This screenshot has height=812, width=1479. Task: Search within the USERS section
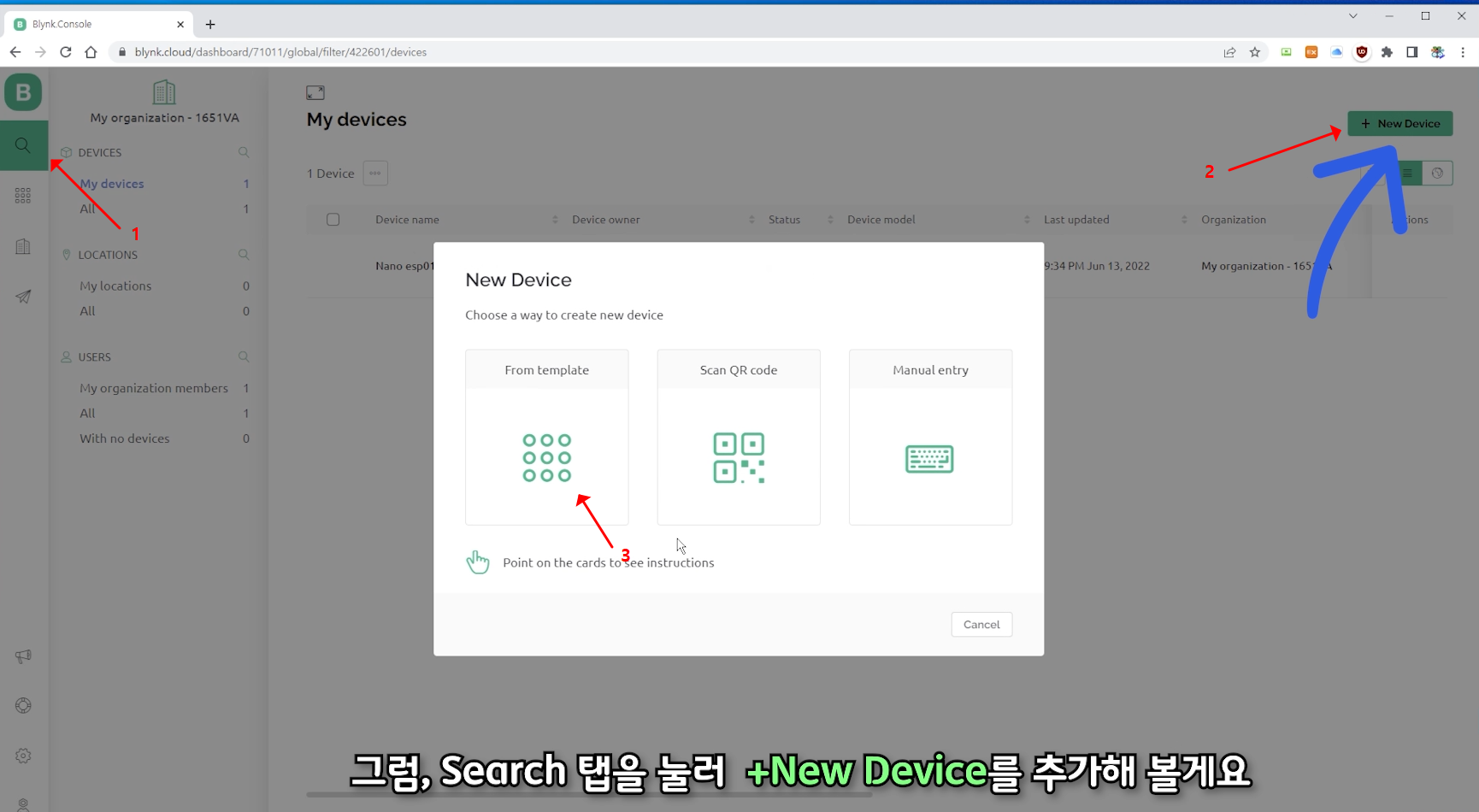pyautogui.click(x=244, y=356)
